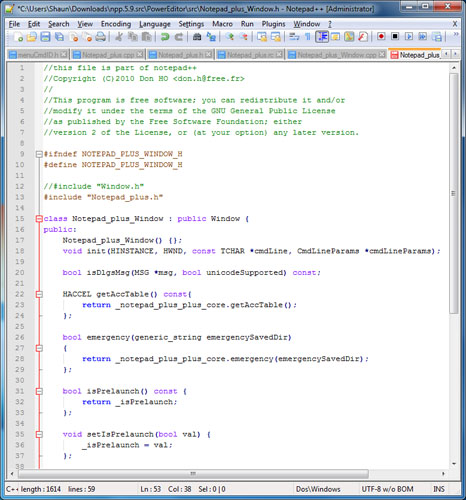Click the Save recorded macro icon
The height and width of the screenshot is (500, 466).
point(437,37)
